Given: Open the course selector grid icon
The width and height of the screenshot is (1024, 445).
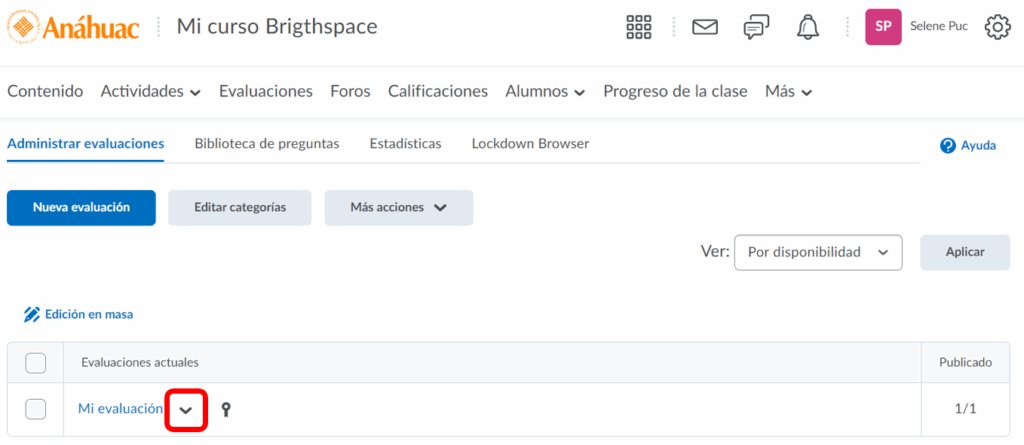Looking at the screenshot, I should pyautogui.click(x=639, y=27).
